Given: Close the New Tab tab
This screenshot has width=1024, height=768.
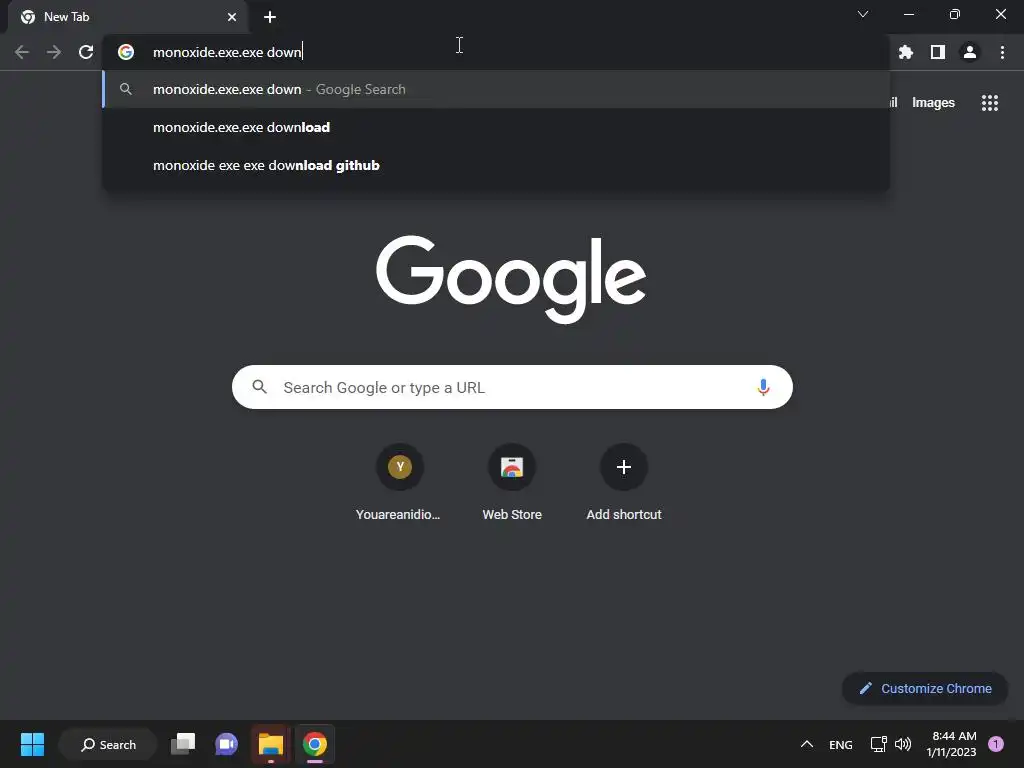Looking at the screenshot, I should pyautogui.click(x=232, y=17).
